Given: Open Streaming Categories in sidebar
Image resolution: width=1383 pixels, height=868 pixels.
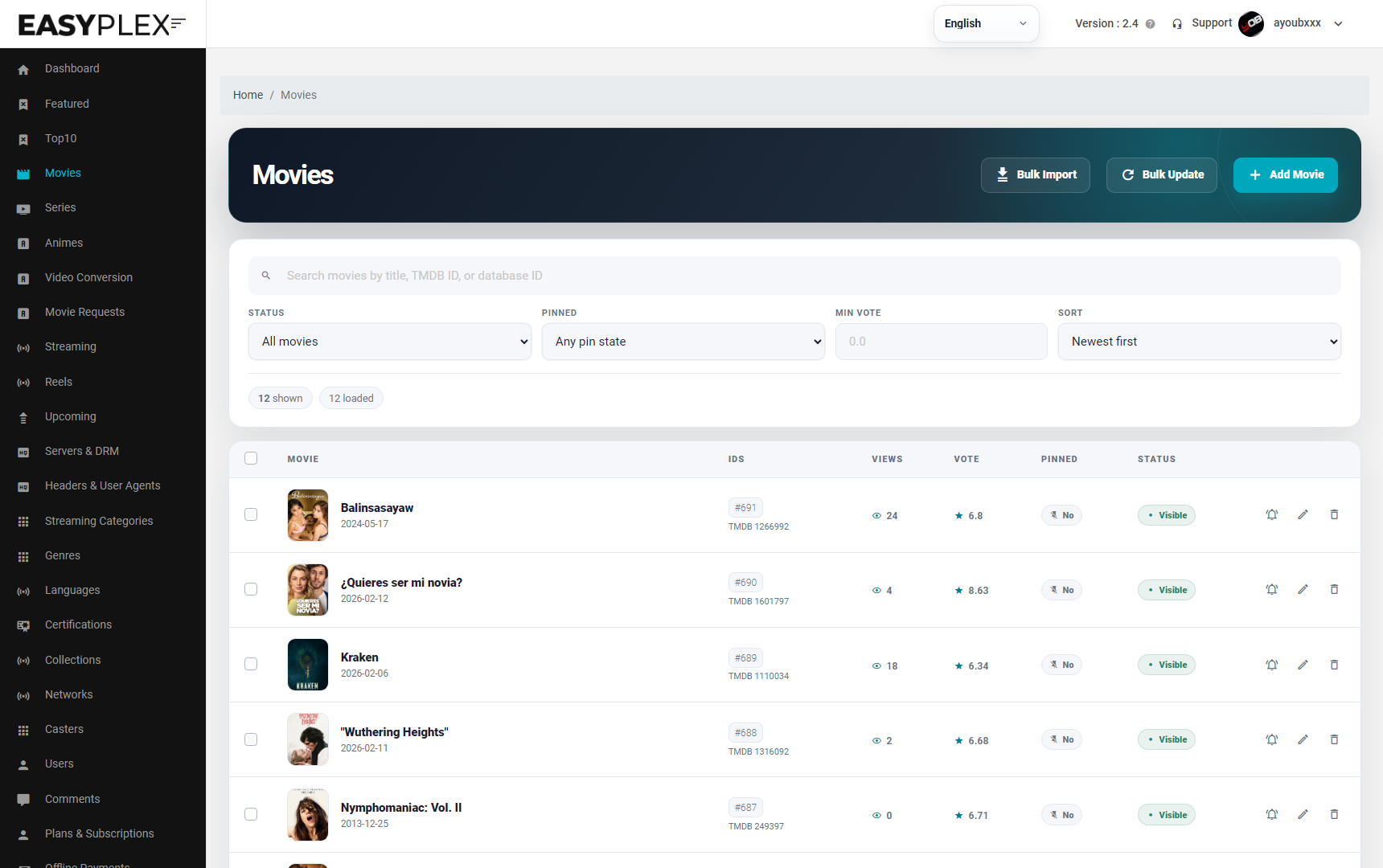Looking at the screenshot, I should [99, 521].
